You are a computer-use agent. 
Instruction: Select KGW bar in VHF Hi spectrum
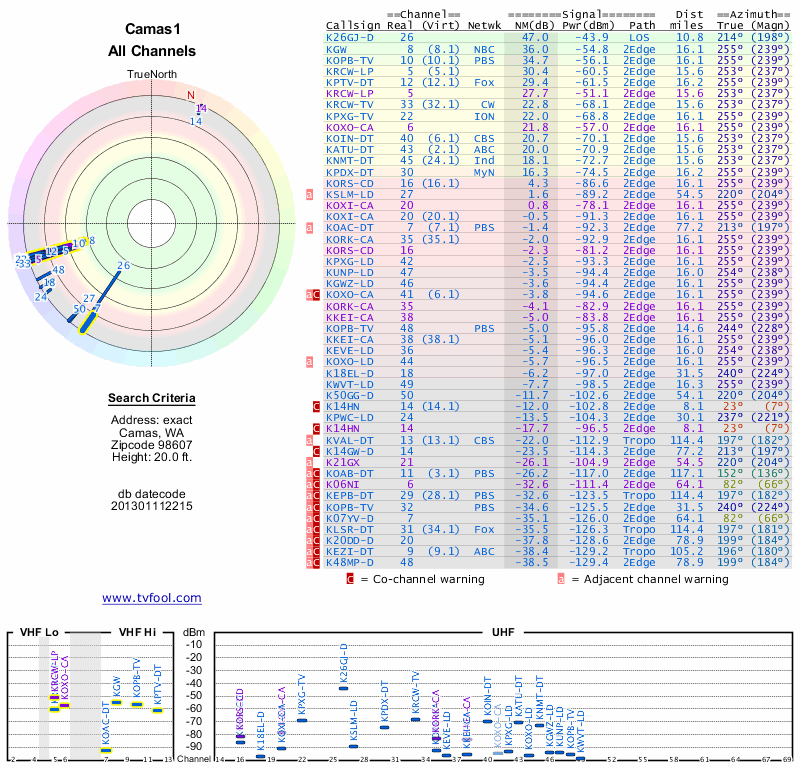click(116, 702)
